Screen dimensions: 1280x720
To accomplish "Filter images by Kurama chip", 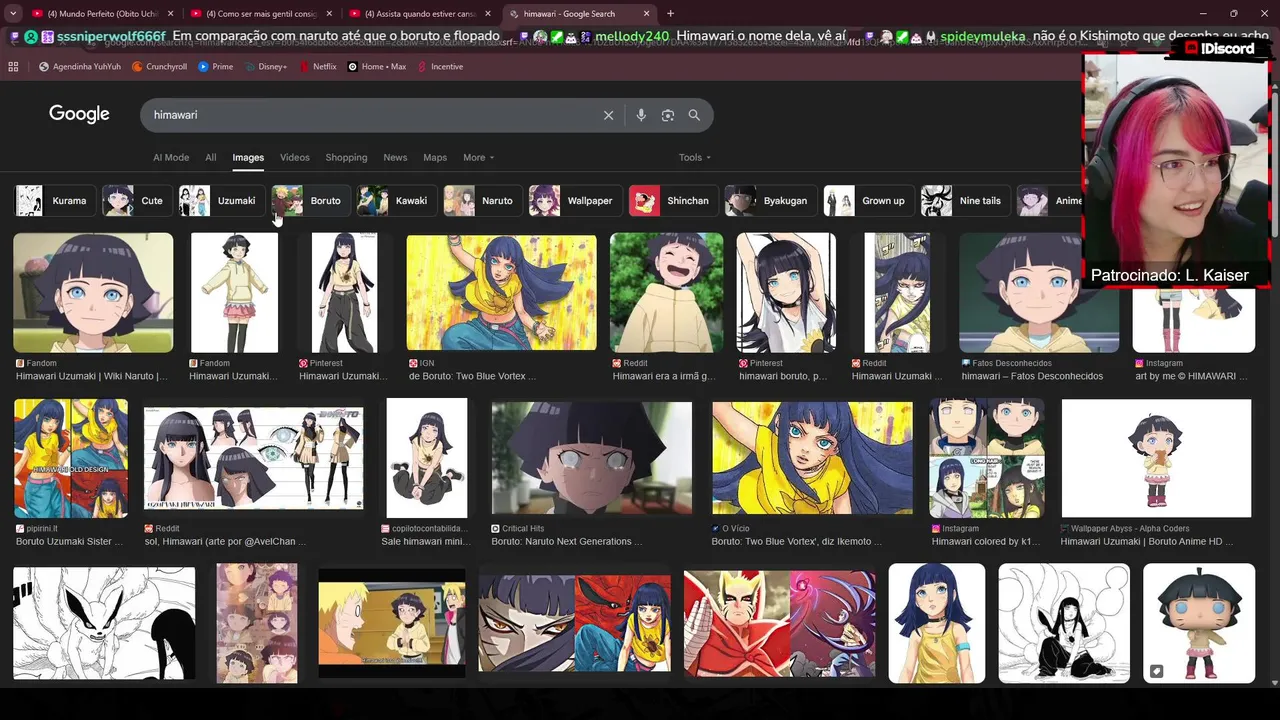I will [x=54, y=200].
